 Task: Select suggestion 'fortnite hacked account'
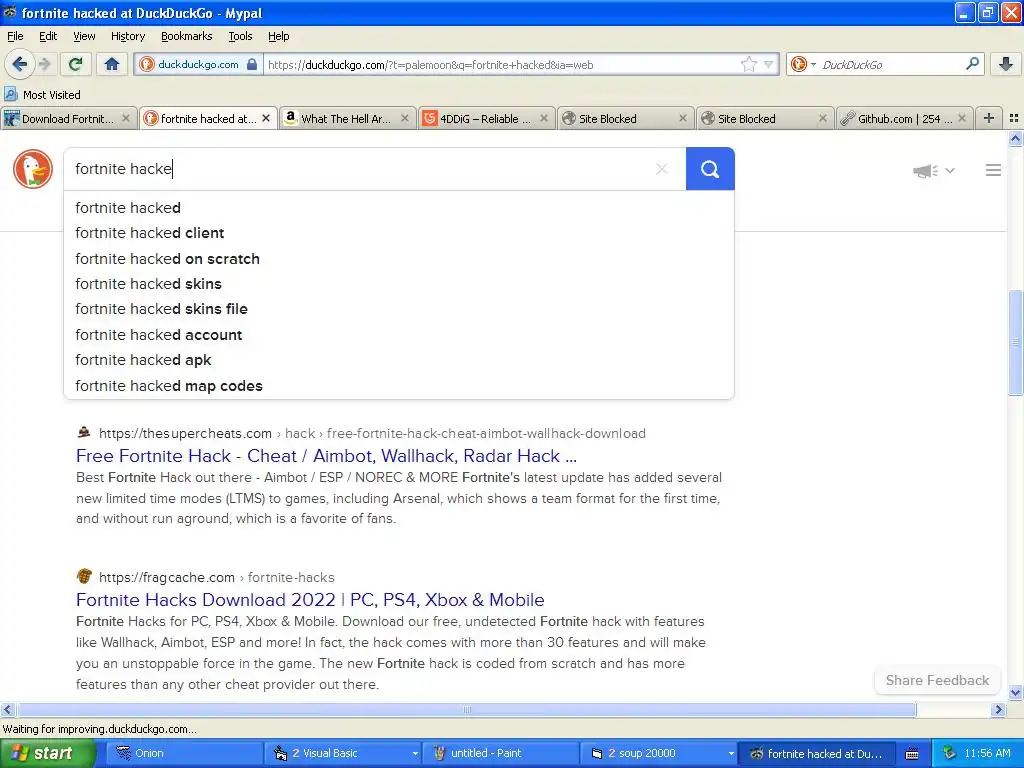pos(398,334)
